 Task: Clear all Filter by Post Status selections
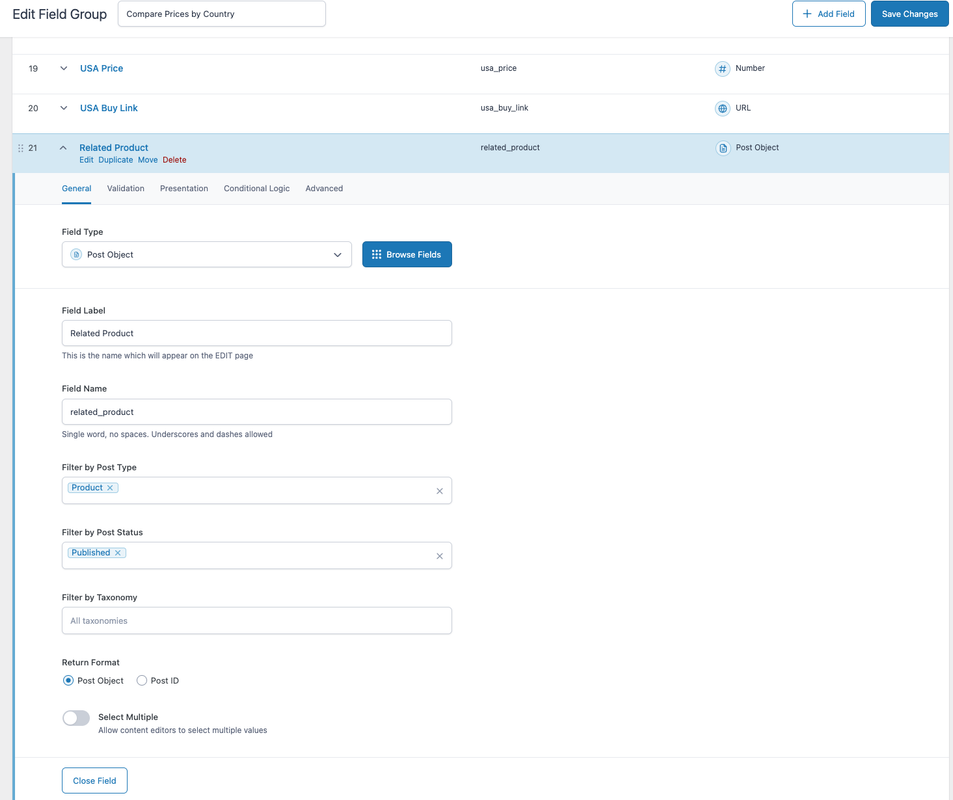[439, 556]
